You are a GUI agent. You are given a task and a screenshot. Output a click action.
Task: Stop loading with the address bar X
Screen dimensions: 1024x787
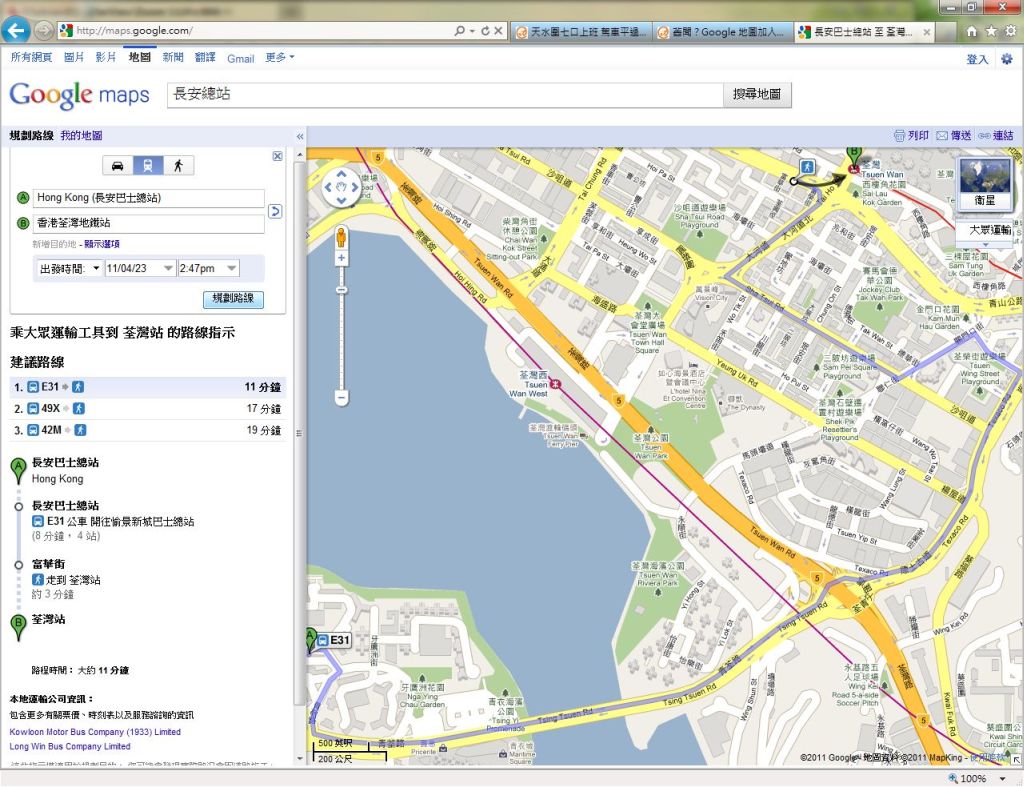coord(498,31)
